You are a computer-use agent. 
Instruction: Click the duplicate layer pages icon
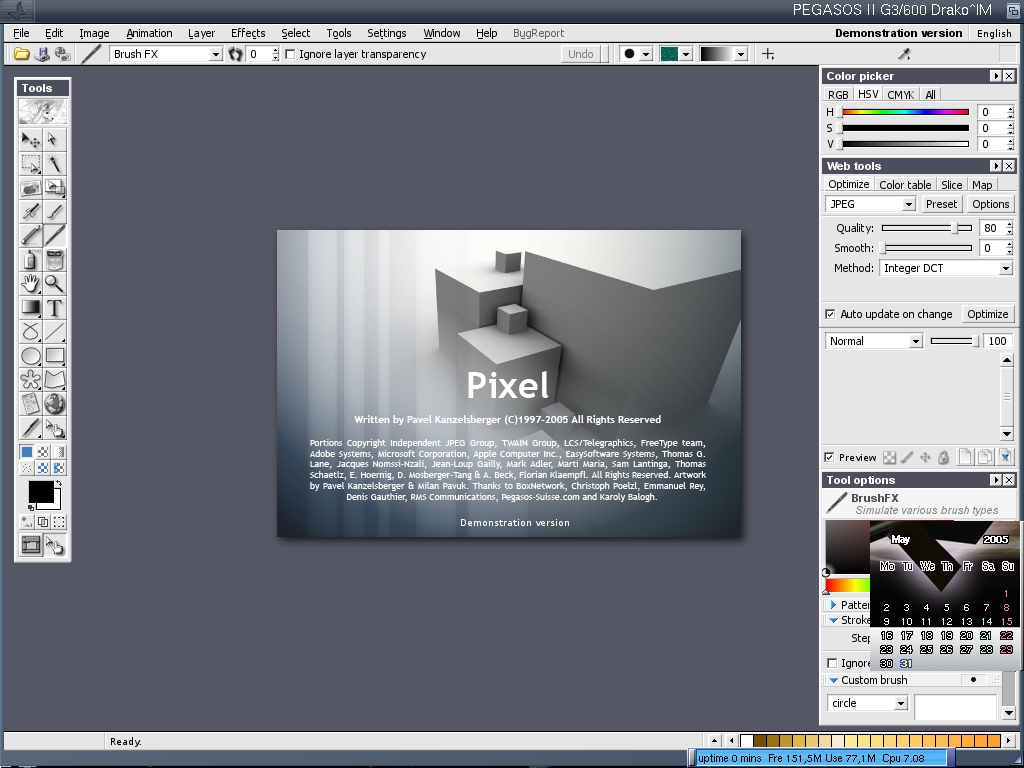pos(985,457)
